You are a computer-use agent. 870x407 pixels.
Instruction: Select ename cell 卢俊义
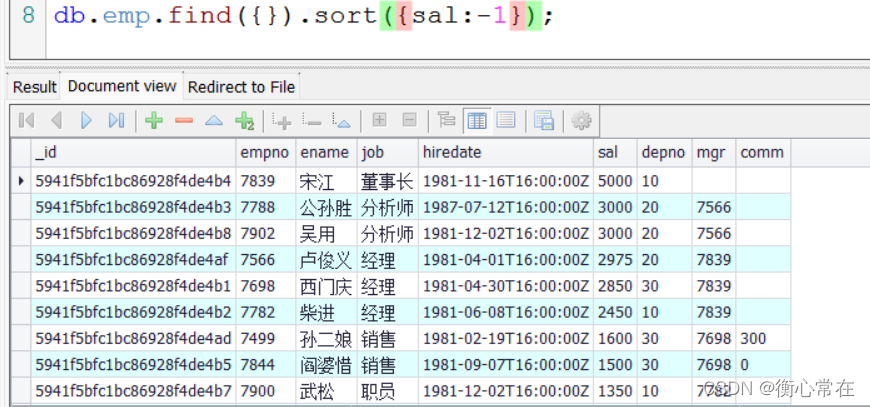326,260
